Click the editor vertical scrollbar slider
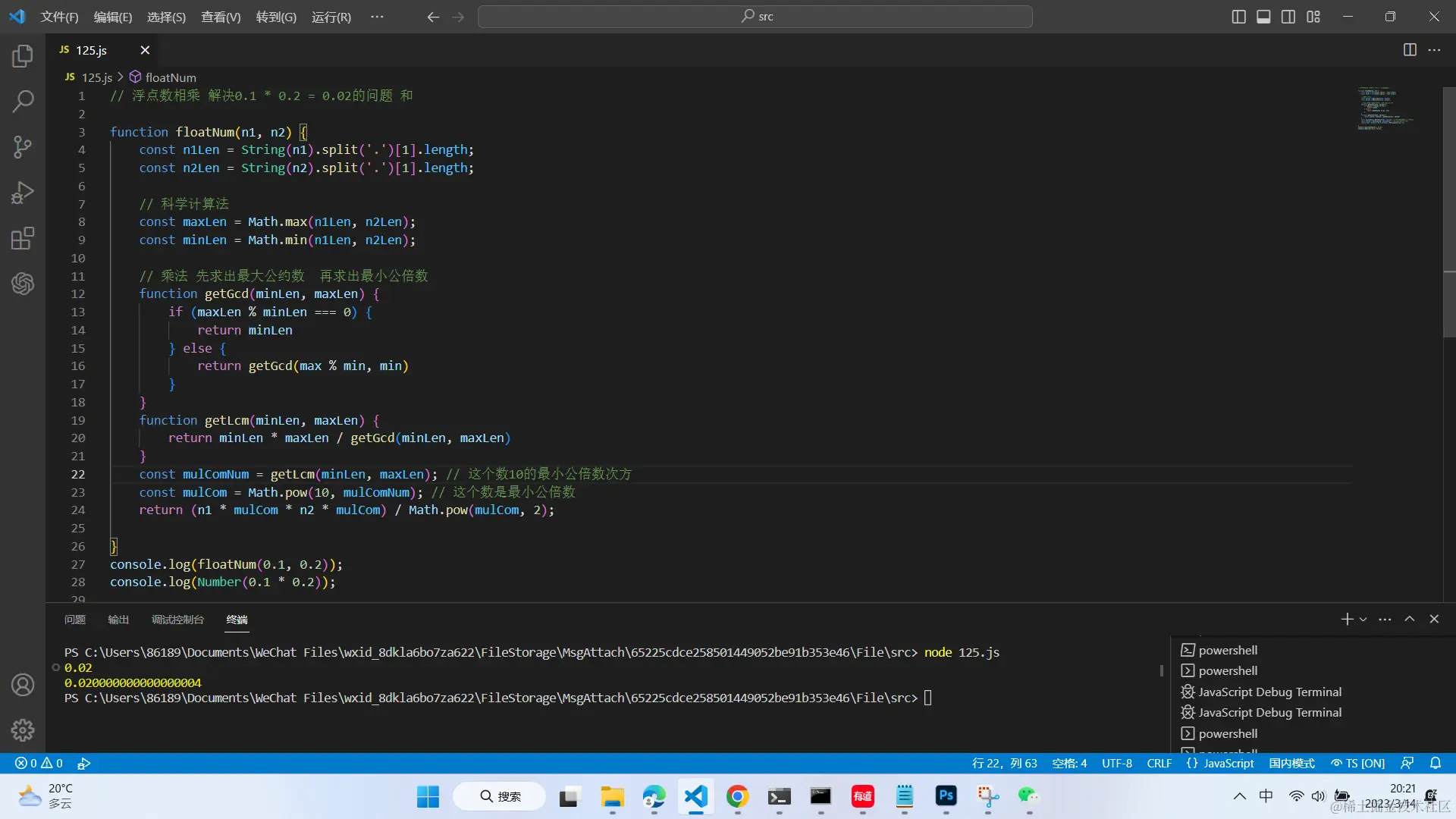 pos(1448,212)
